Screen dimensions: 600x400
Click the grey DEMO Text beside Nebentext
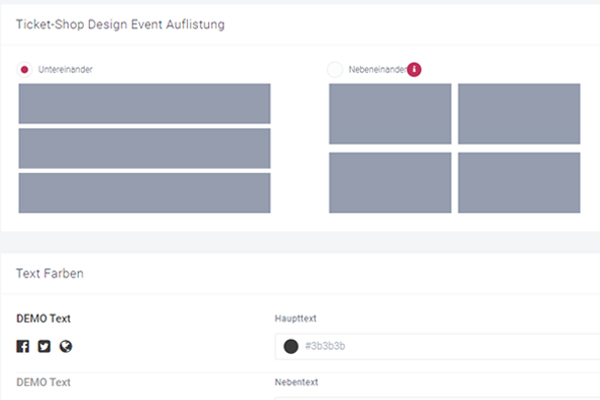(x=44, y=381)
